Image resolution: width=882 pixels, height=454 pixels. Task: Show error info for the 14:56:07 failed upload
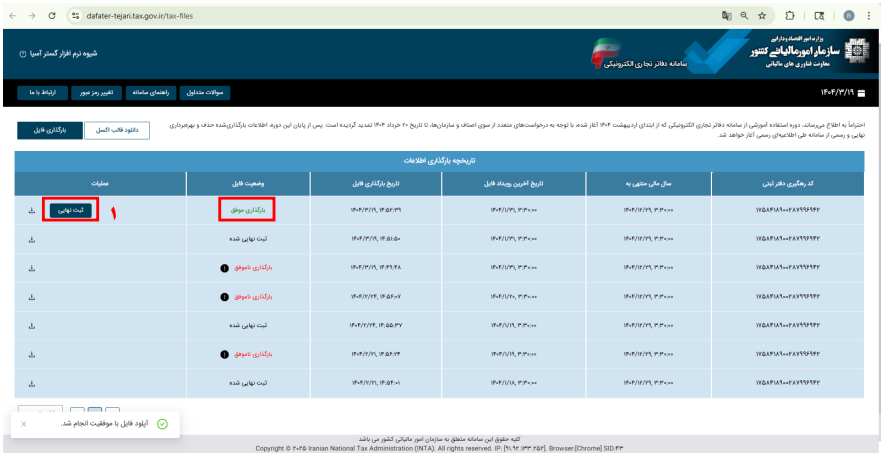coord(224,296)
